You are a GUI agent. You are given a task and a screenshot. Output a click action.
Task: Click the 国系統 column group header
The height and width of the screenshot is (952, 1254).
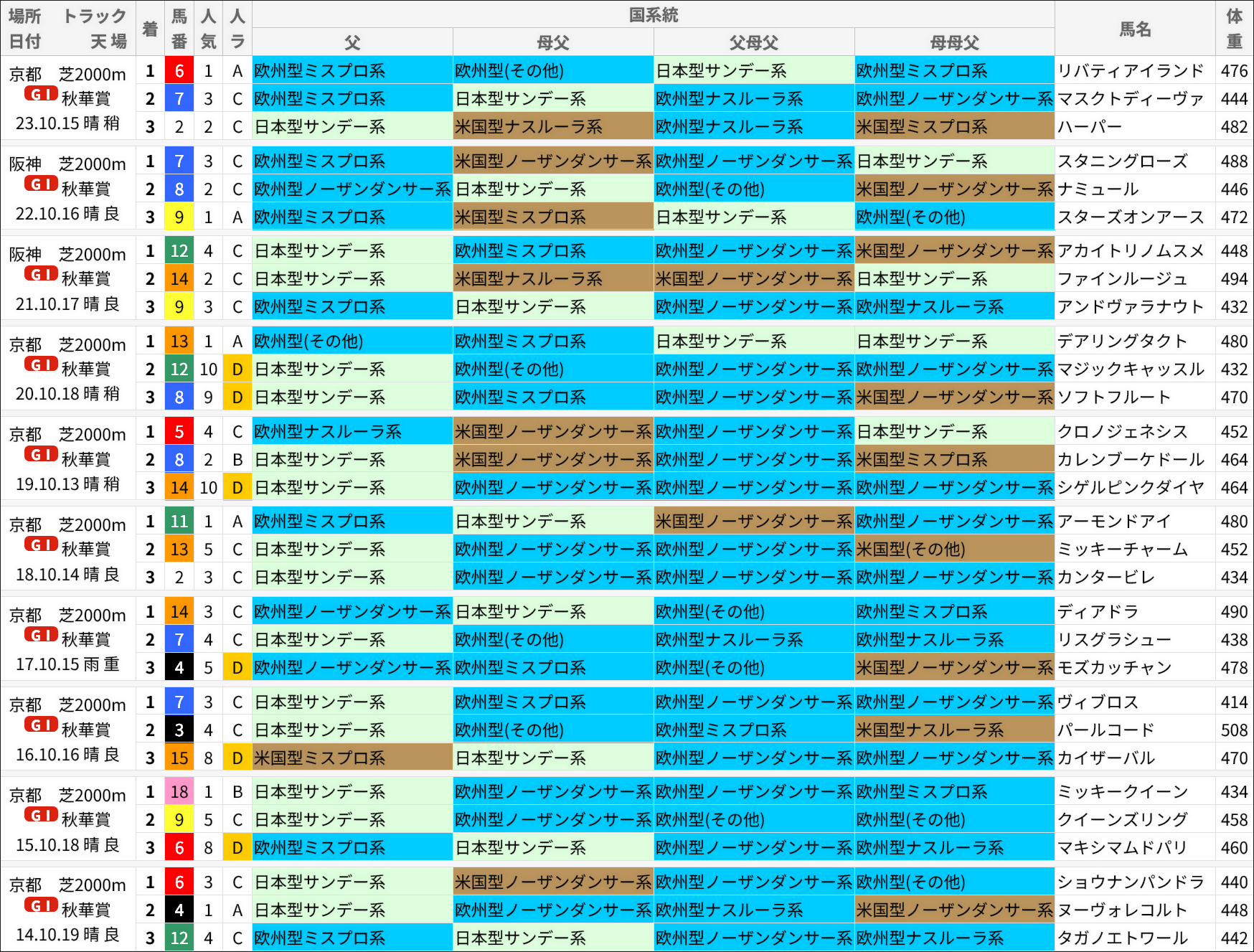pos(654,14)
